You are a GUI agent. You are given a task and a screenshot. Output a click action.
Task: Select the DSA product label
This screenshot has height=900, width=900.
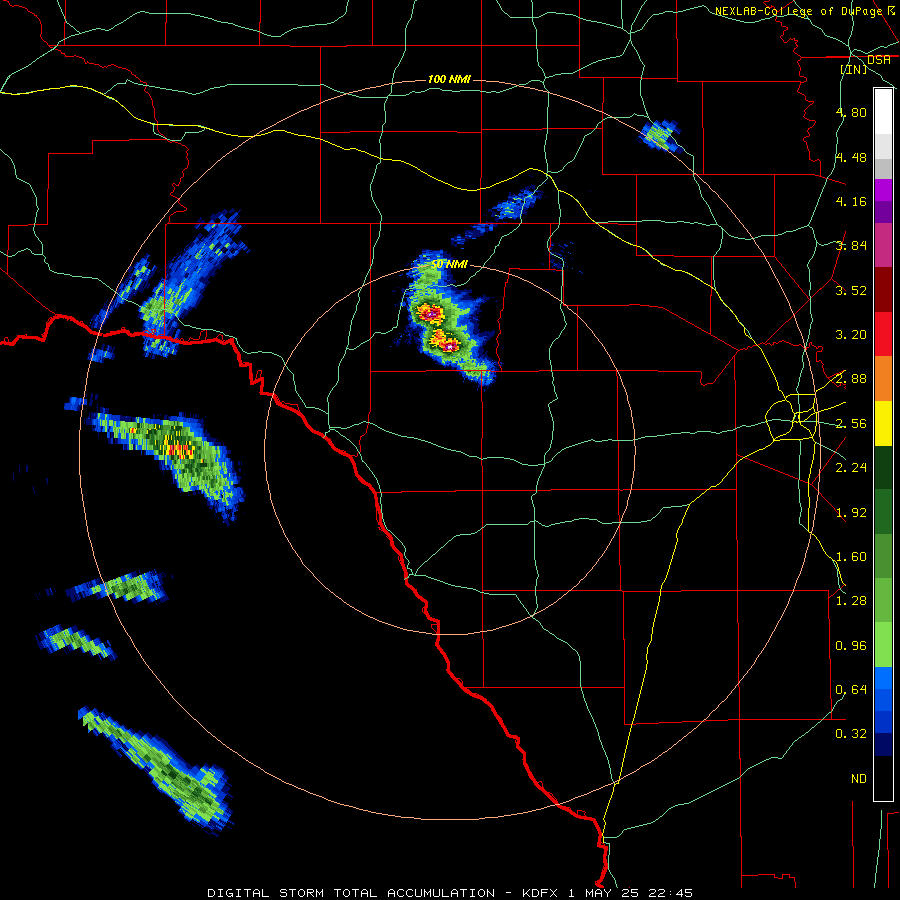[879, 60]
